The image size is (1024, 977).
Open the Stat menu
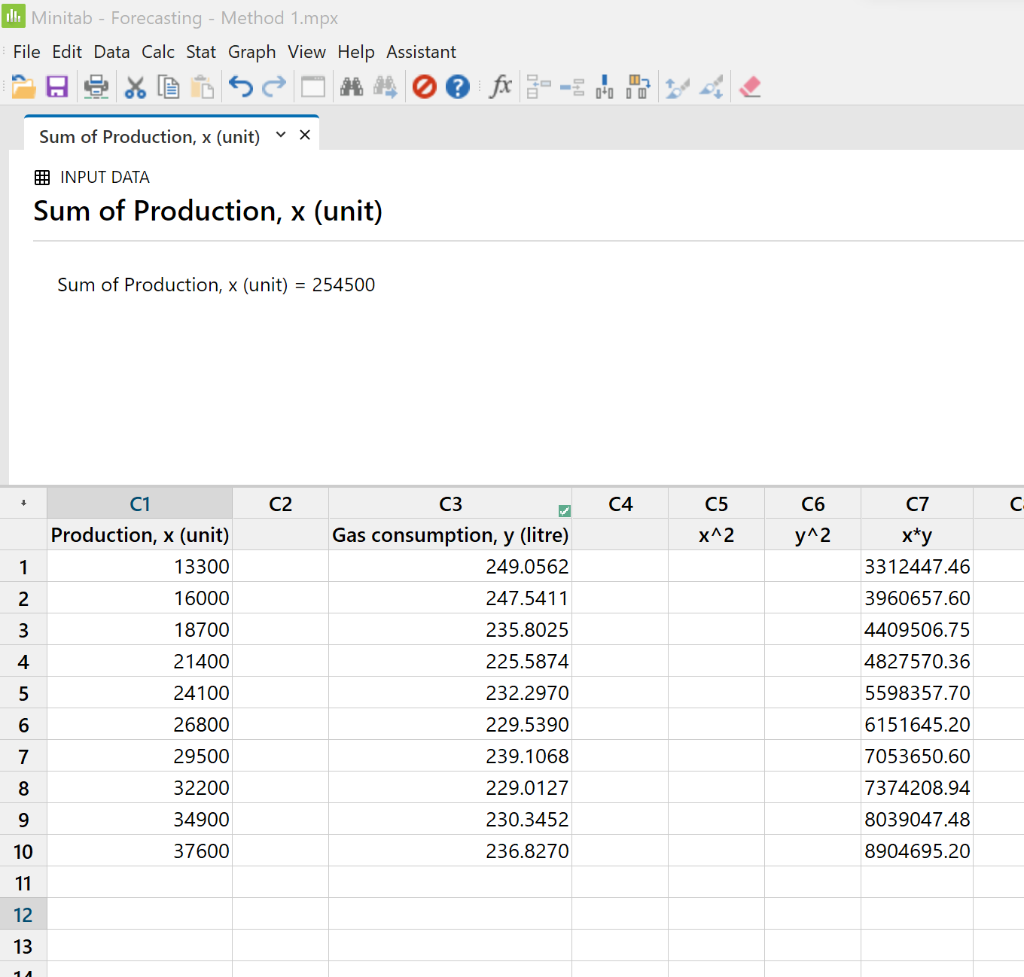(x=201, y=52)
